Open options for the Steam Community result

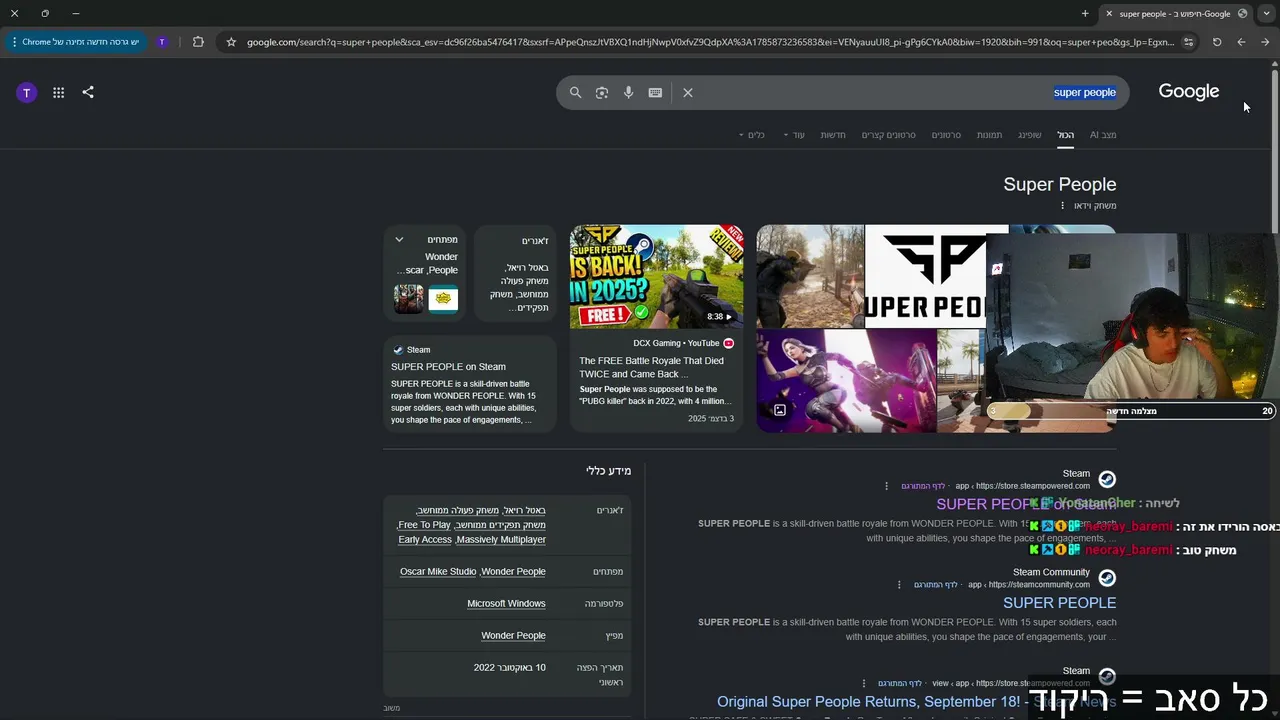(899, 585)
